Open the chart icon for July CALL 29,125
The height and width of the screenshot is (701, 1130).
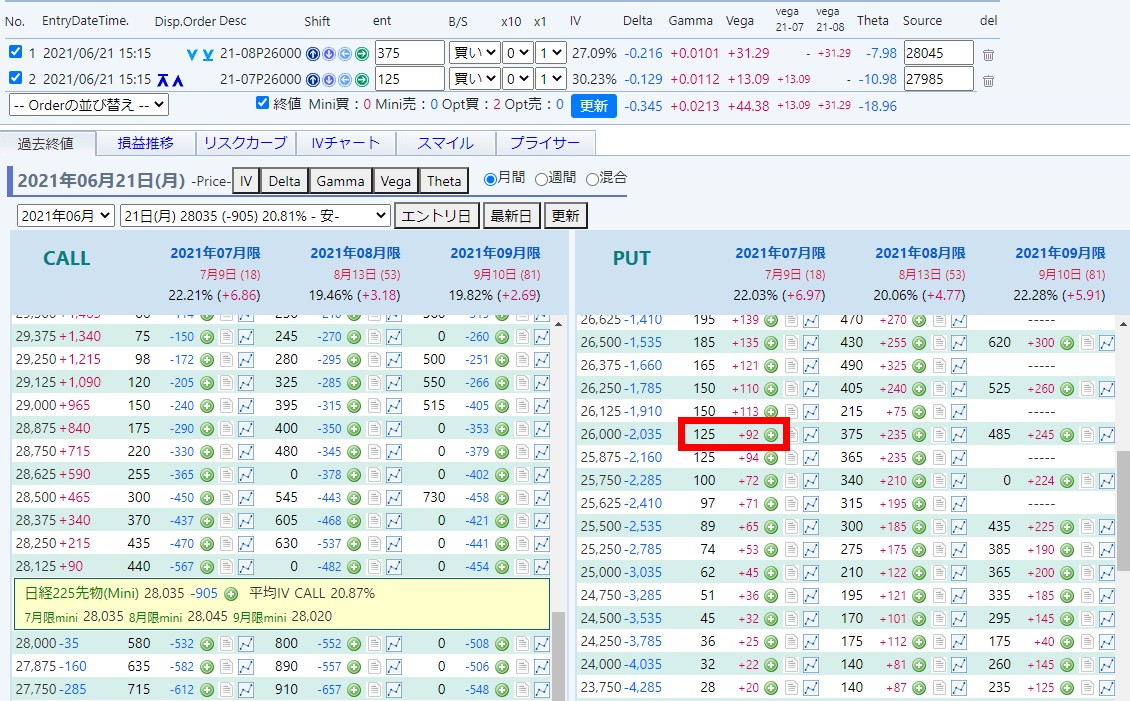246,383
